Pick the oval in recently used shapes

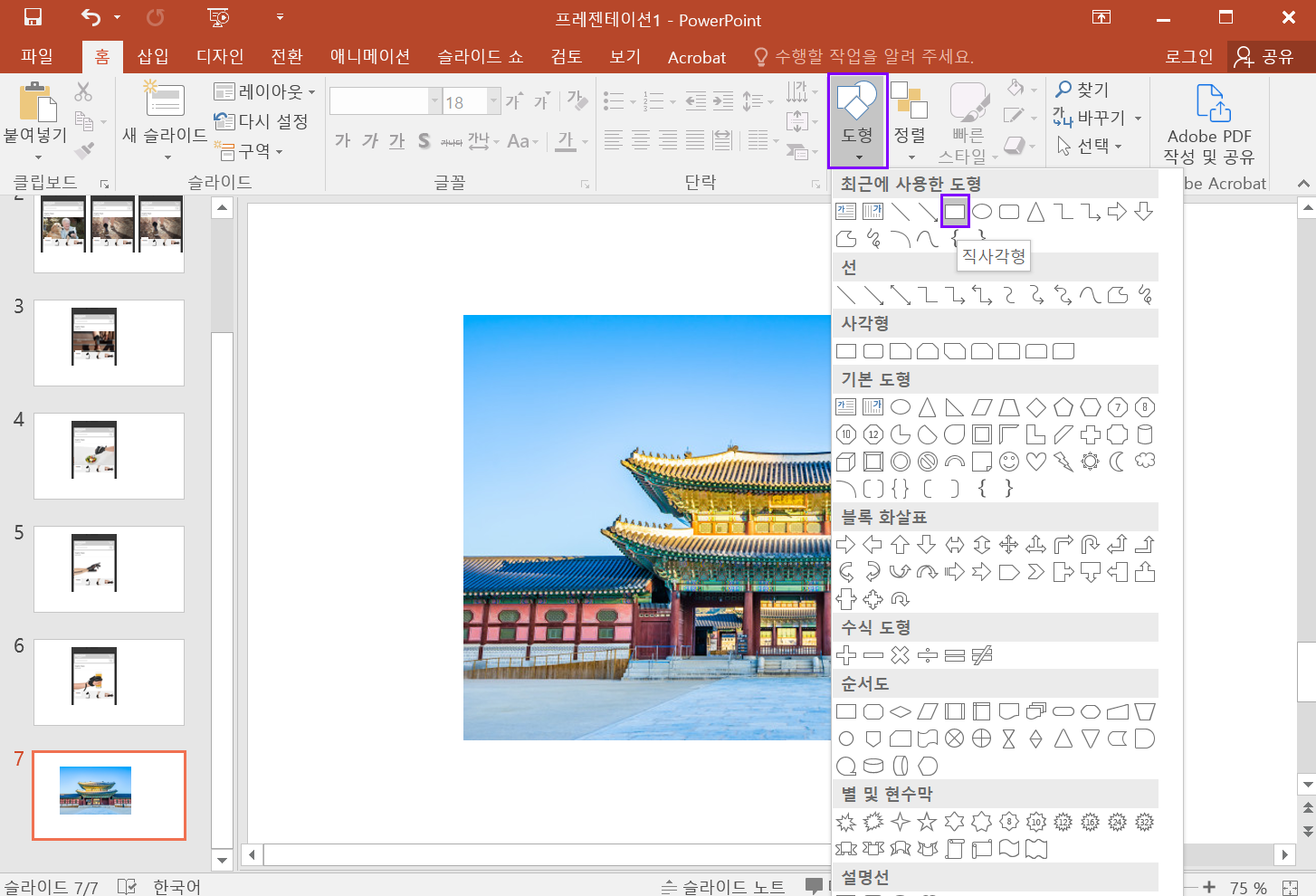point(982,212)
